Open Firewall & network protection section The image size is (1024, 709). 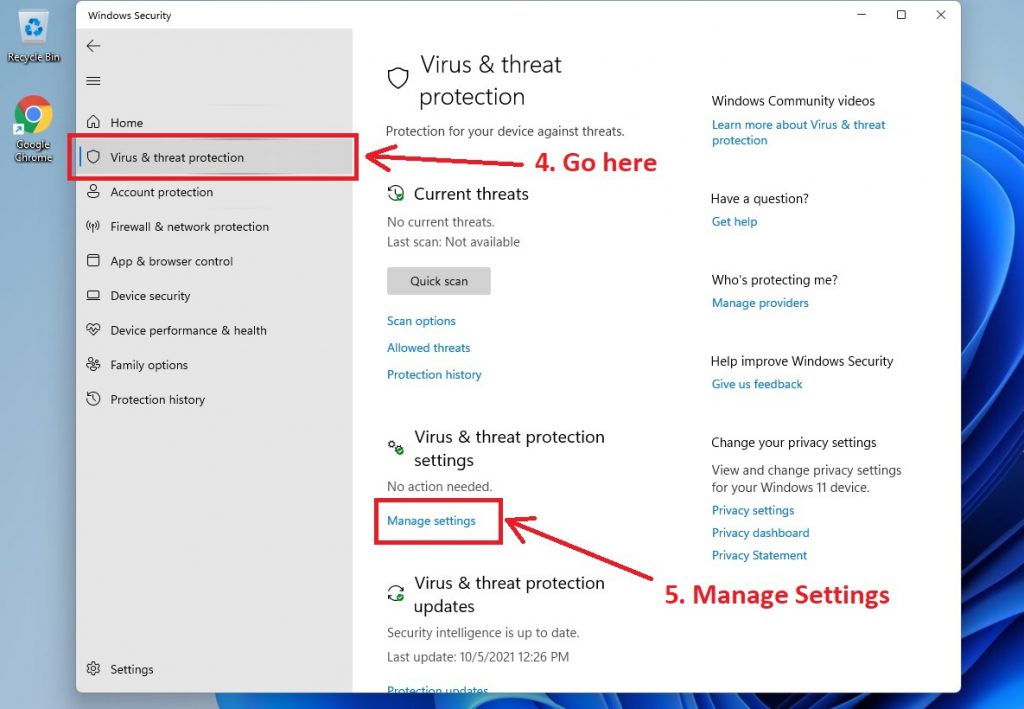click(x=214, y=227)
